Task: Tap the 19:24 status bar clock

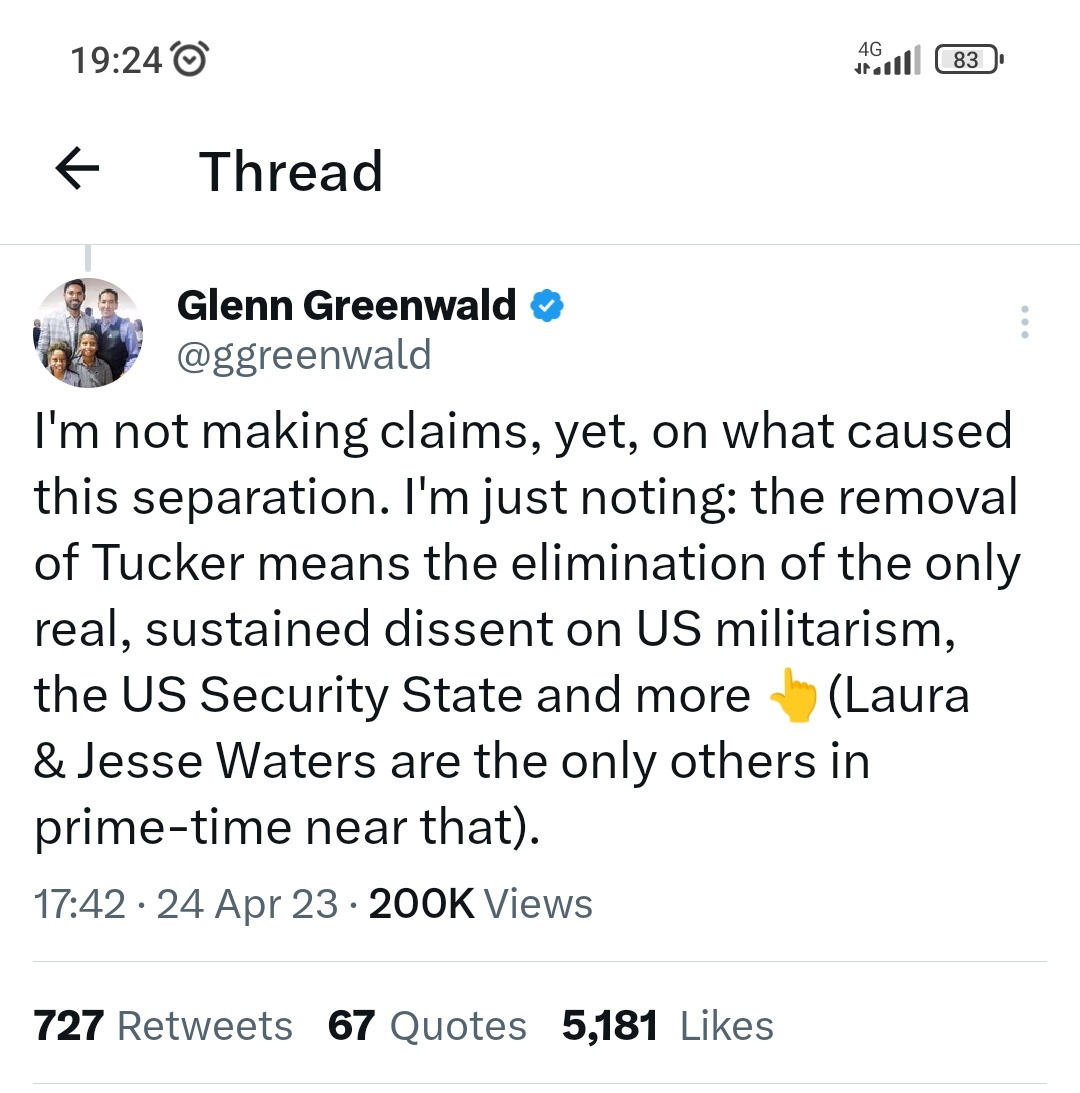Action: point(116,61)
